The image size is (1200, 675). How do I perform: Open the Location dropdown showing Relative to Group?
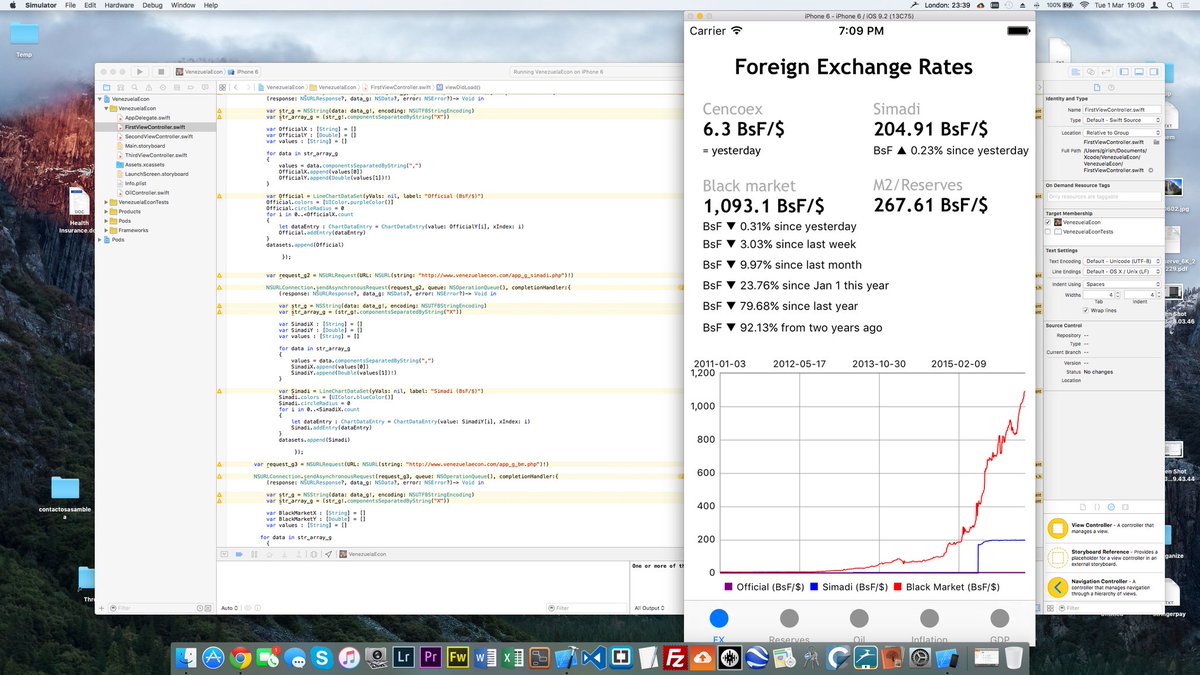pyautogui.click(x=1123, y=132)
